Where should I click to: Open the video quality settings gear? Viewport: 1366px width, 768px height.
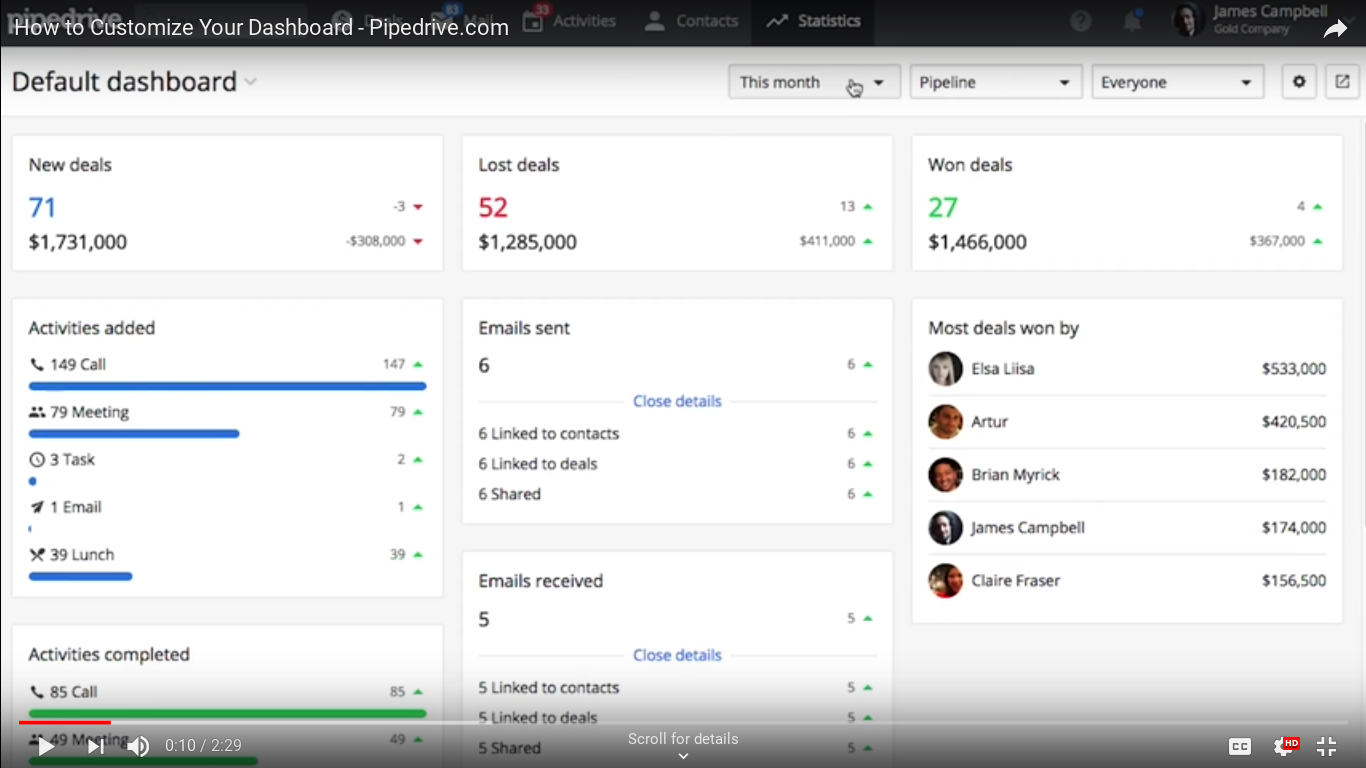pos(1283,746)
